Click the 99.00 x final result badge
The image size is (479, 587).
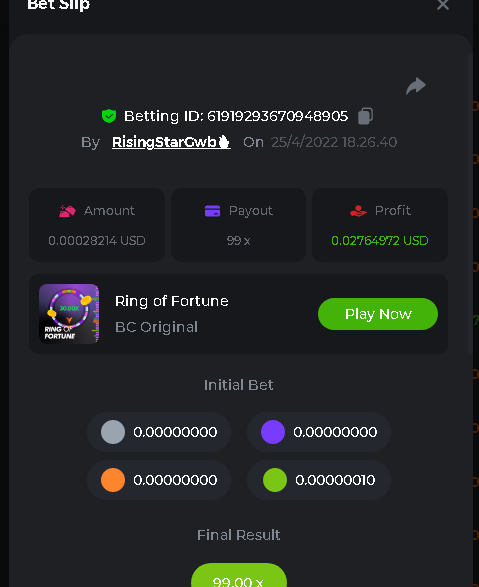[239, 575]
